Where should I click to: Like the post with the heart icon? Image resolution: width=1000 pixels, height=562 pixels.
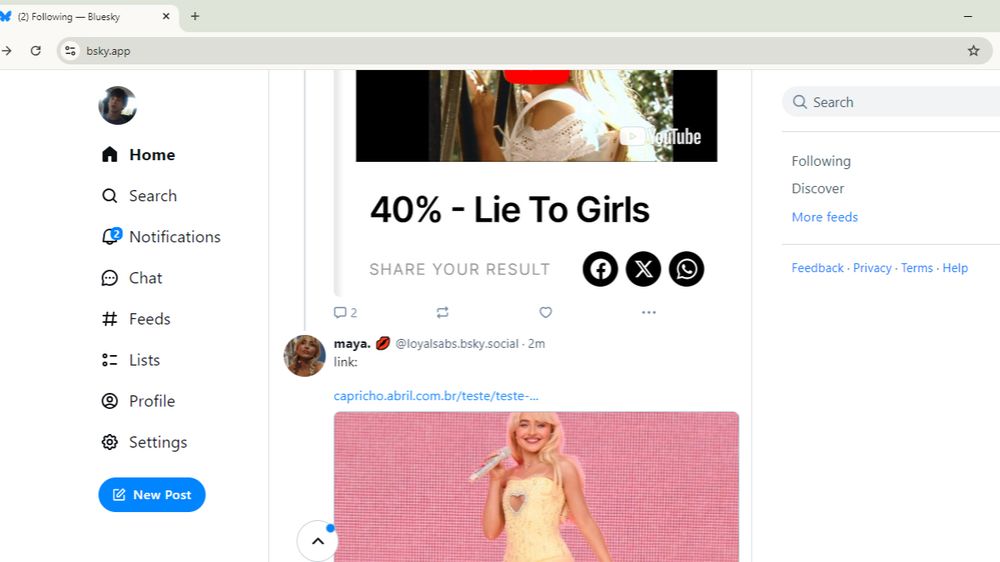click(545, 313)
